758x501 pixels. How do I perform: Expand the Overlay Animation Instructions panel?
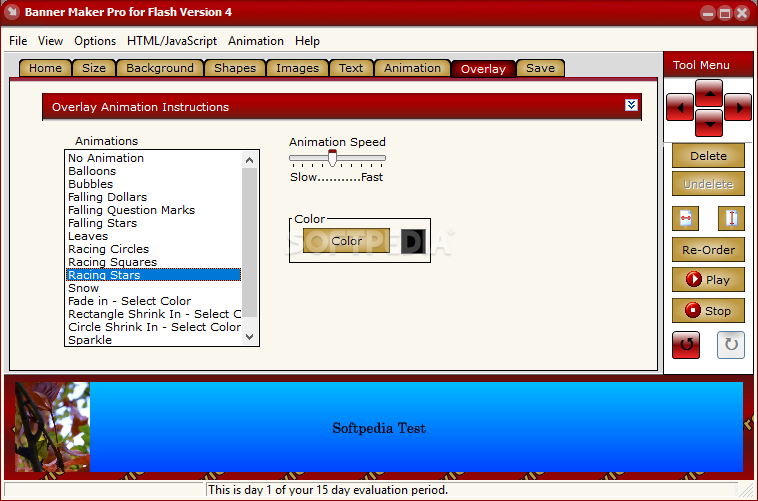631,105
